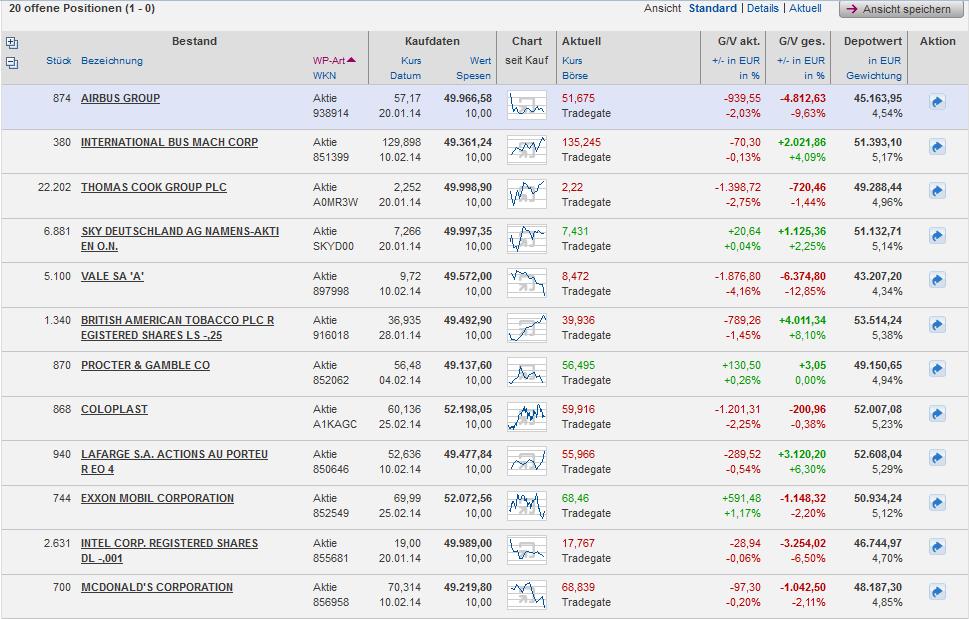Sort by current Kurs under Aktuell
The width and height of the screenshot is (969, 619).
pos(572,61)
